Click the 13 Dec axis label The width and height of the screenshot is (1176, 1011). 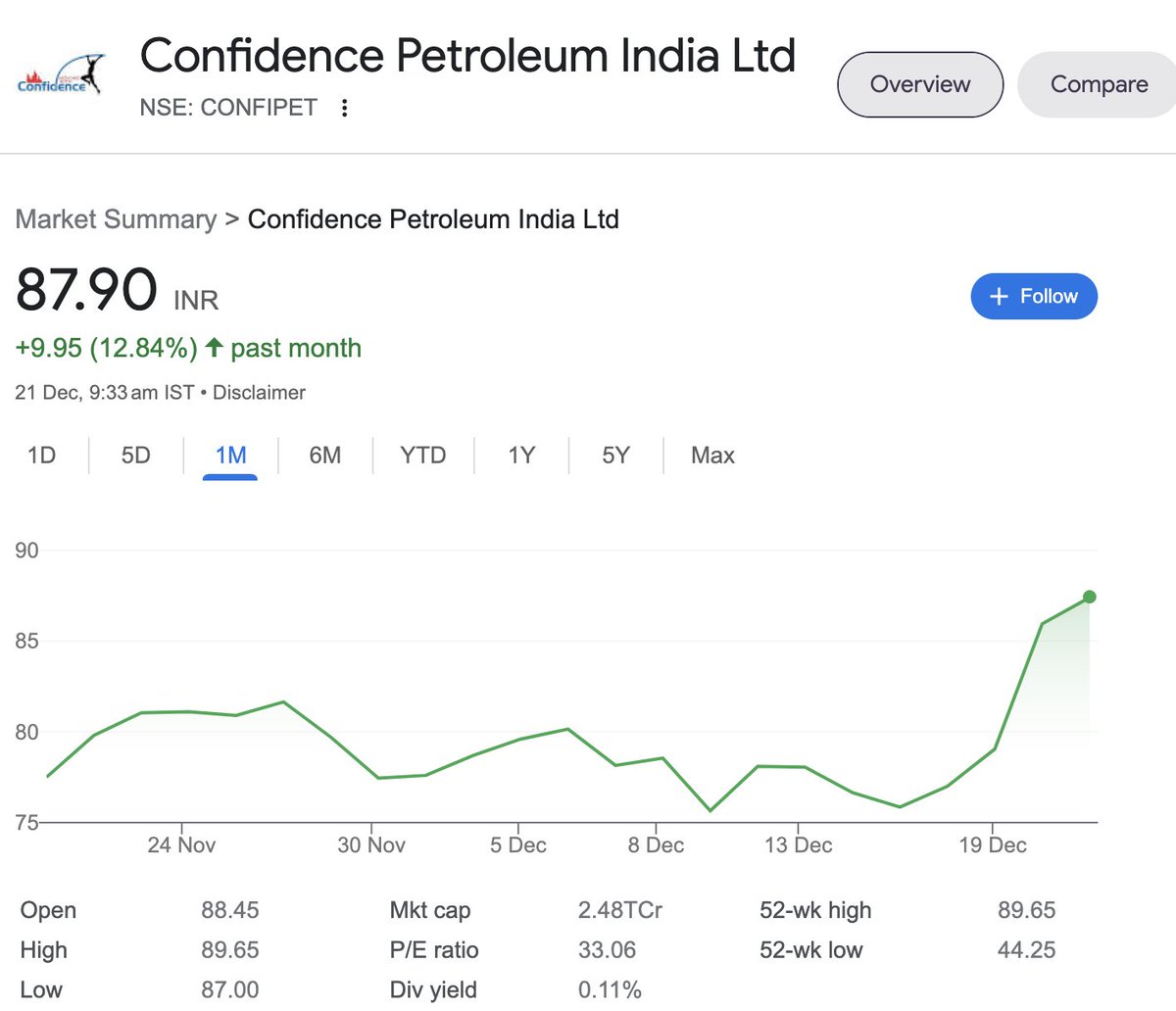coord(799,845)
